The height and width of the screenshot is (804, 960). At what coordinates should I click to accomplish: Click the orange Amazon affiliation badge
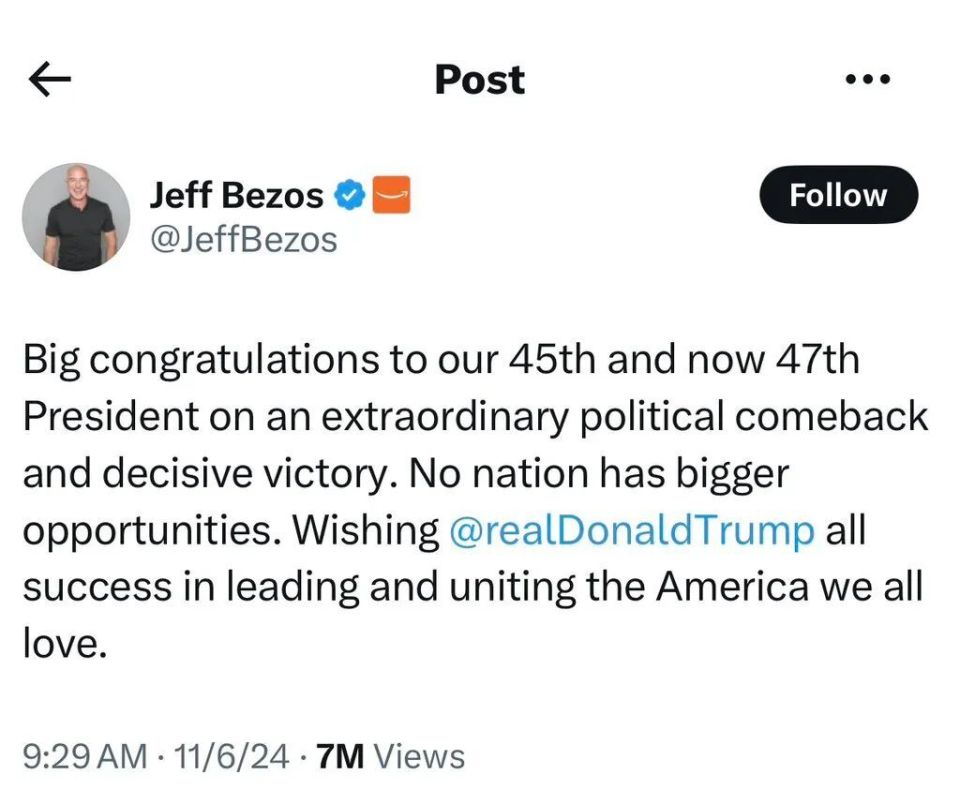point(391,196)
